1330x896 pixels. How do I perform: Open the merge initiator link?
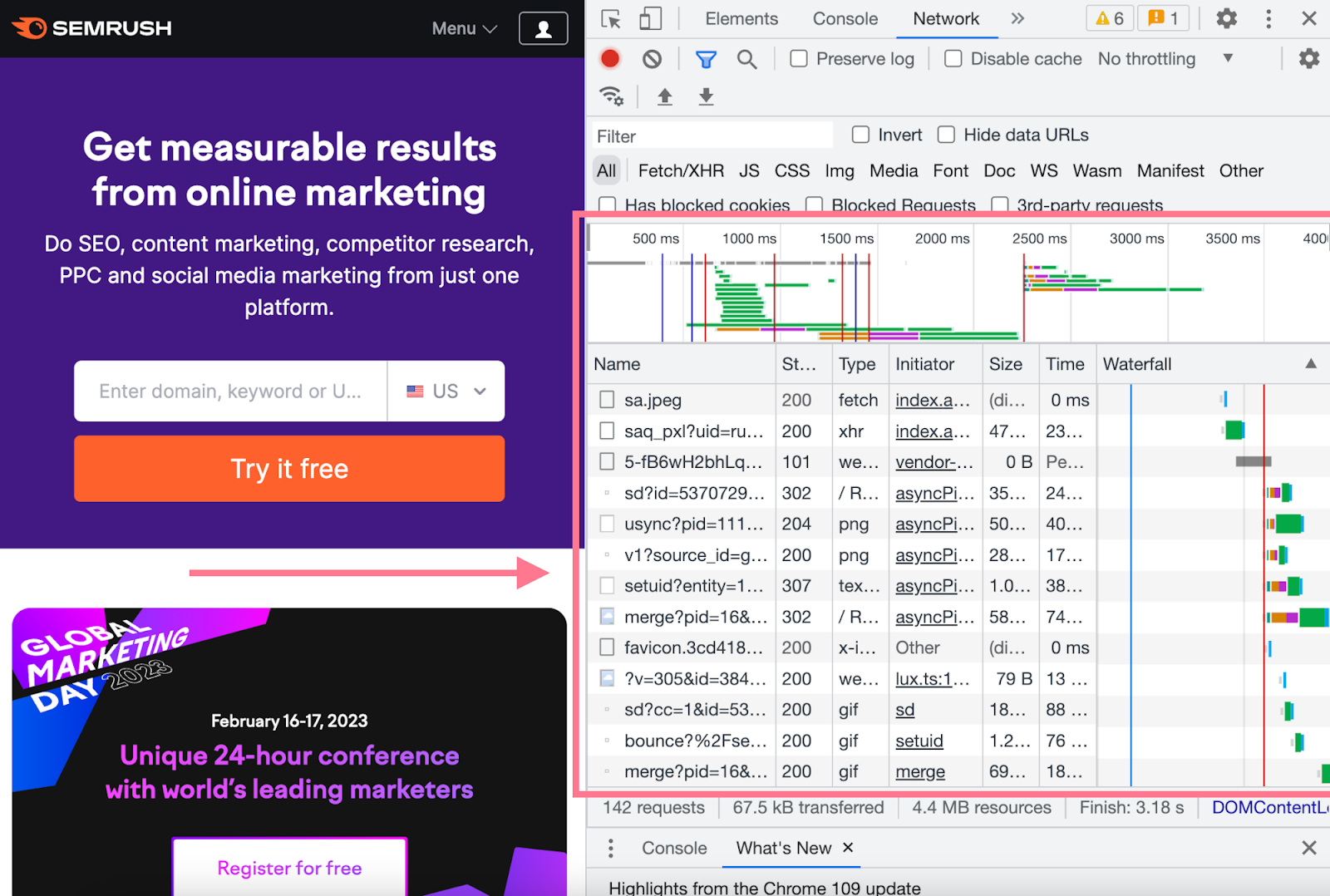(x=920, y=772)
